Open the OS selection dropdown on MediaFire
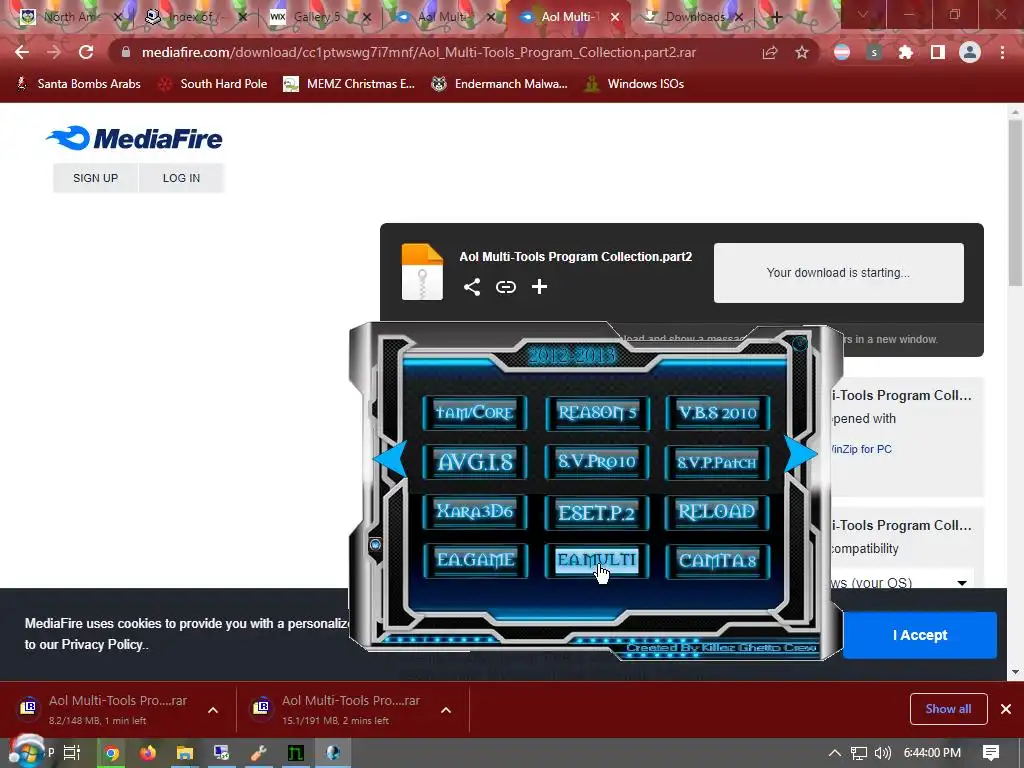The height and width of the screenshot is (768, 1024). click(902, 582)
